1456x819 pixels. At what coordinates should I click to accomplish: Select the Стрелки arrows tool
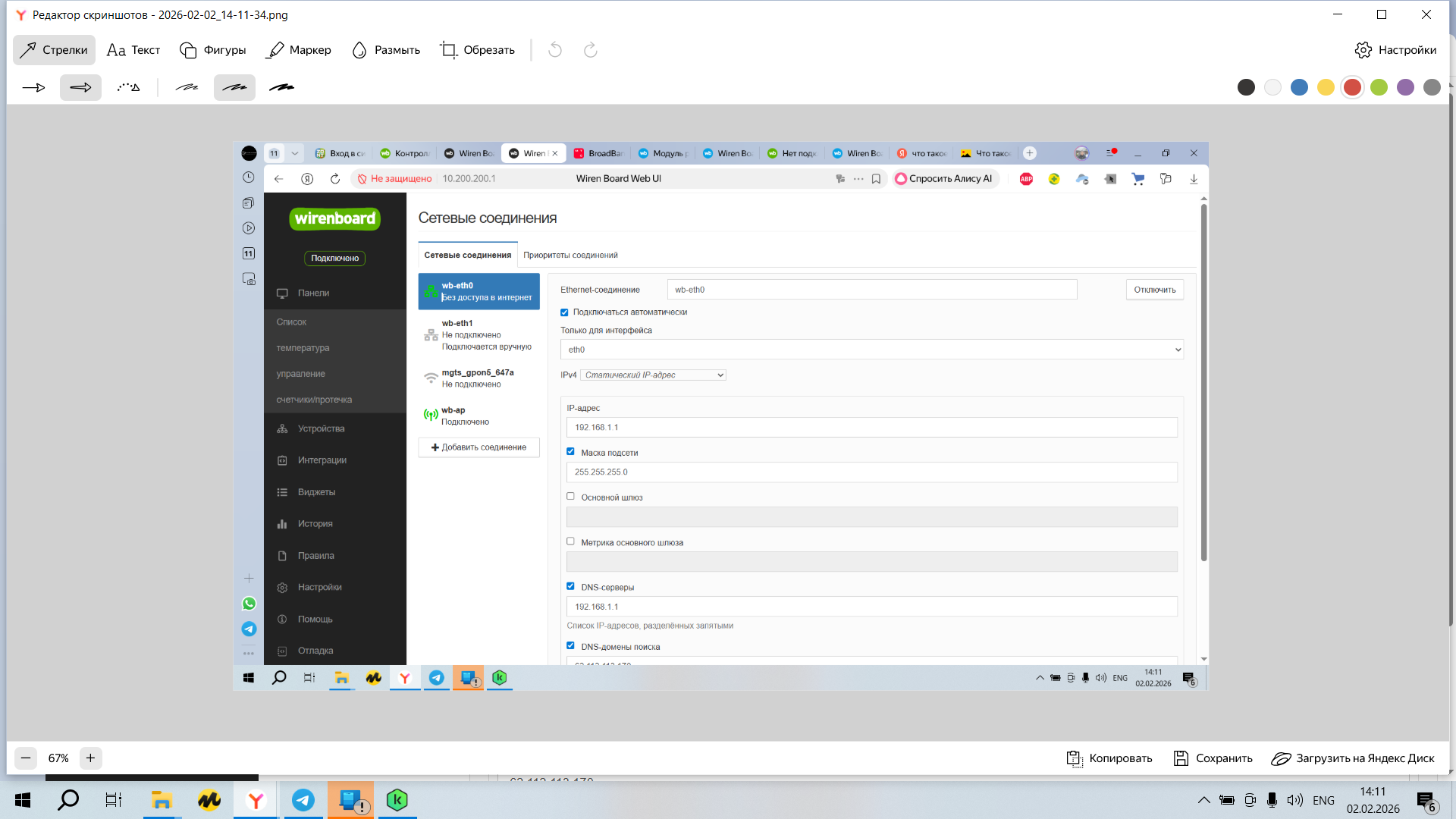(x=54, y=50)
